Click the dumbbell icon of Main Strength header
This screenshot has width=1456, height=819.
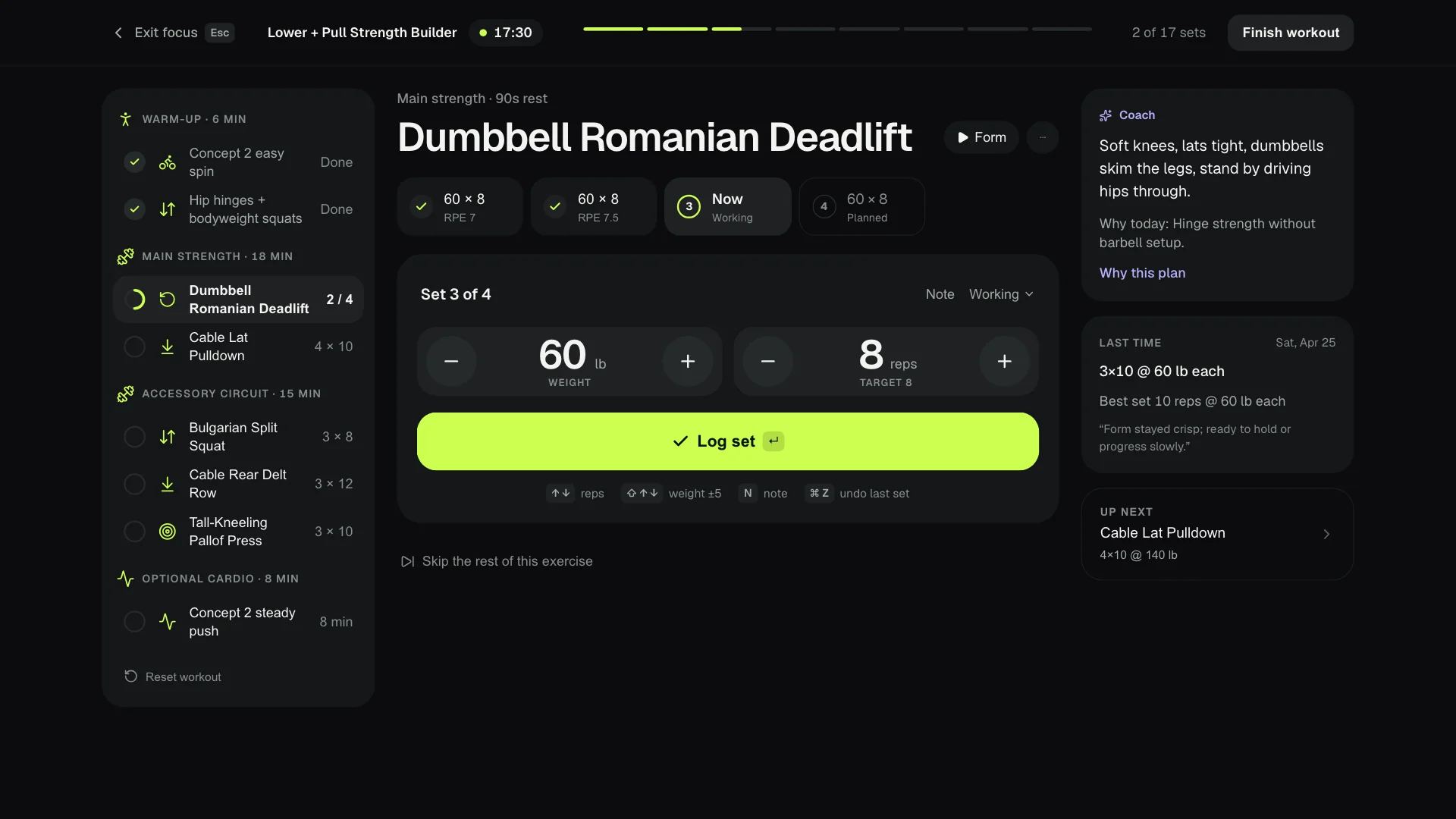pos(125,256)
